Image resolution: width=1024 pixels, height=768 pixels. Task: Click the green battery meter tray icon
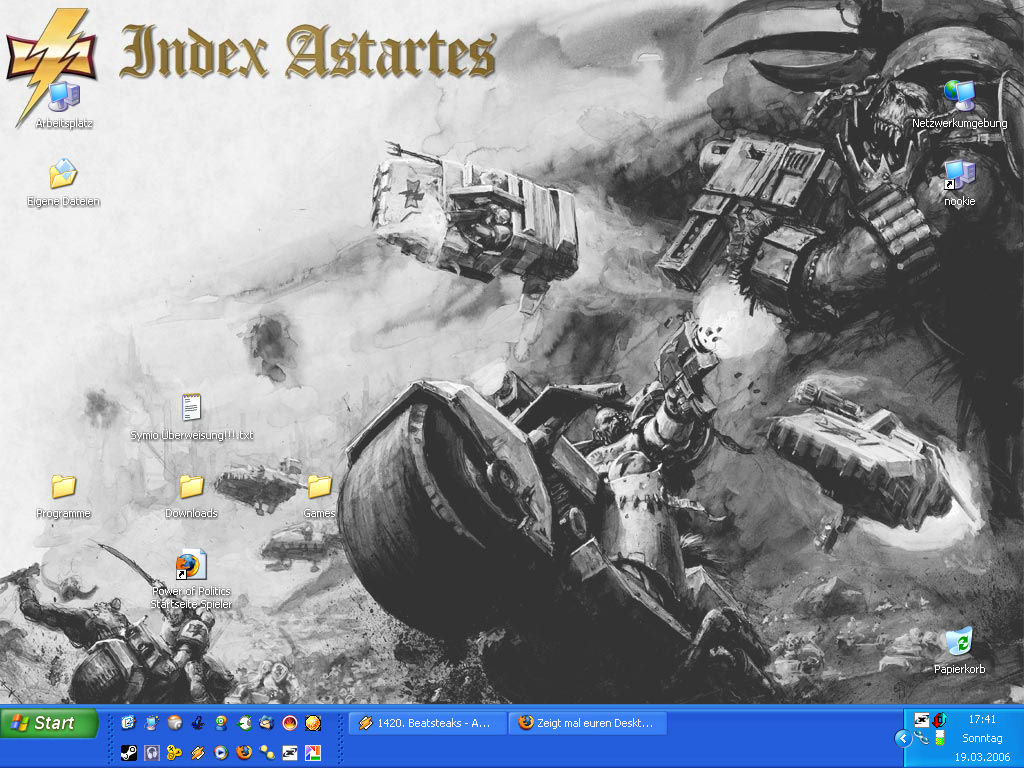point(940,738)
